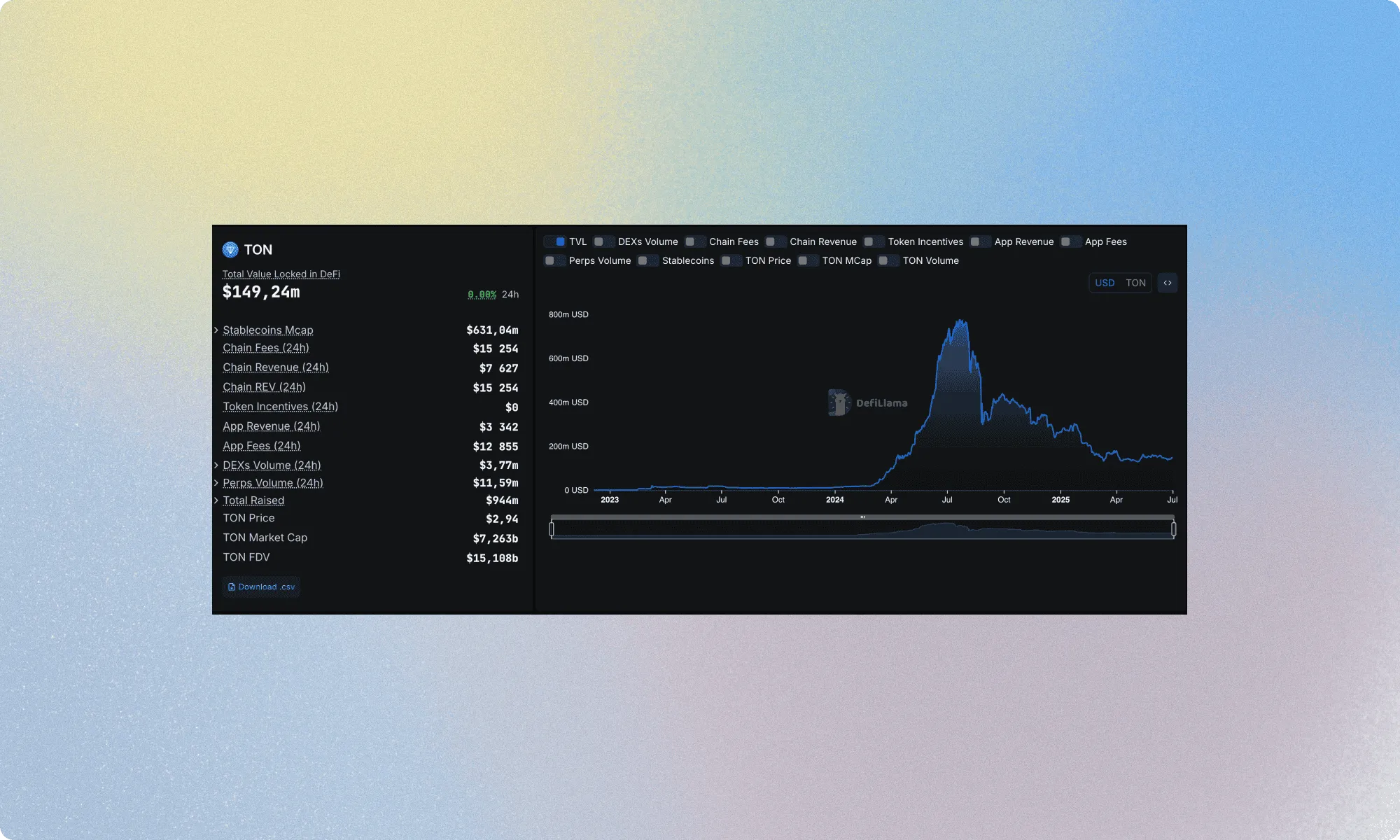Viewport: 1400px width, 840px height.
Task: Switch chart denomination to TON
Action: 1135,283
